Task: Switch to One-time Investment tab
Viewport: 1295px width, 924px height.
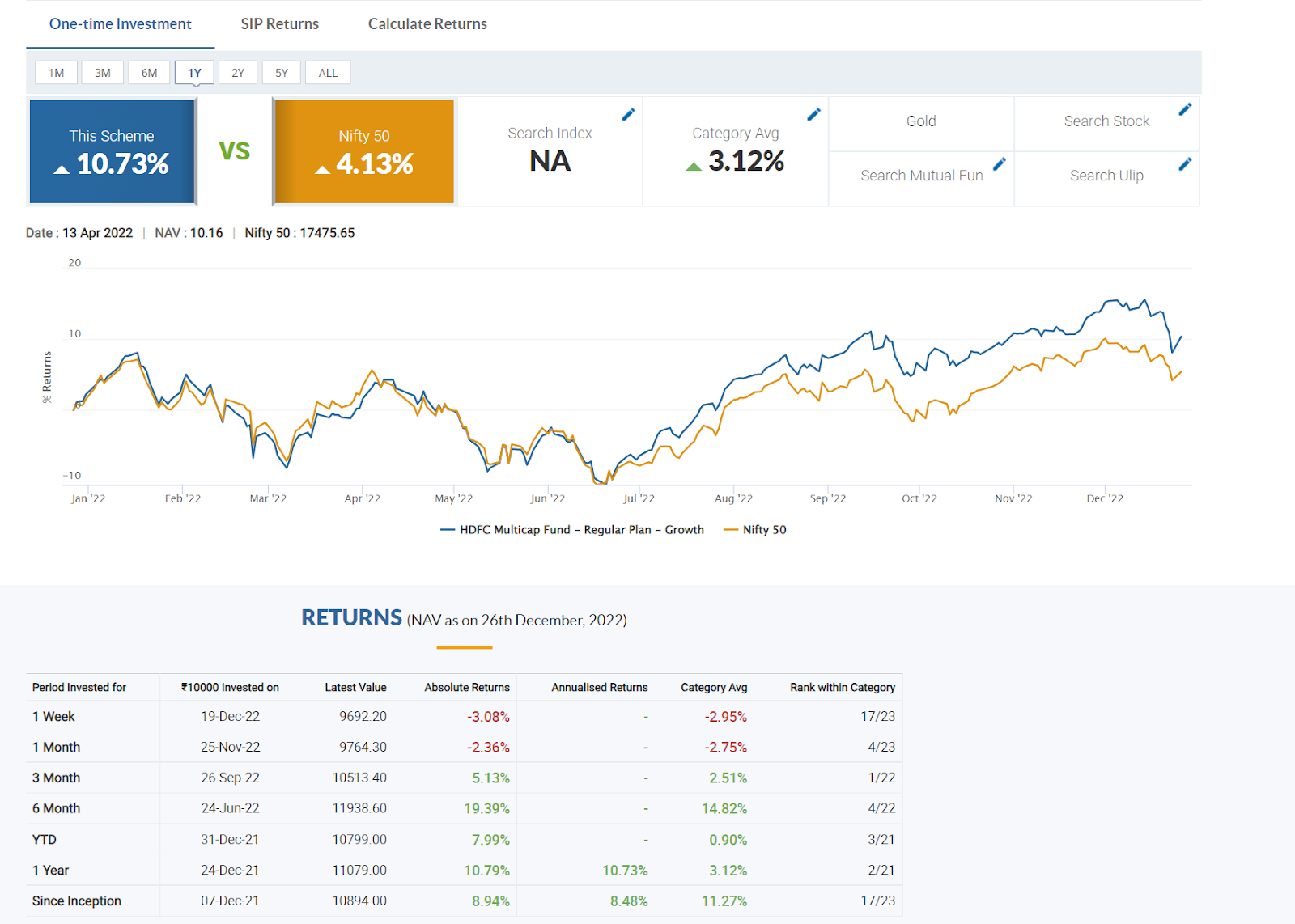Action: point(121,24)
